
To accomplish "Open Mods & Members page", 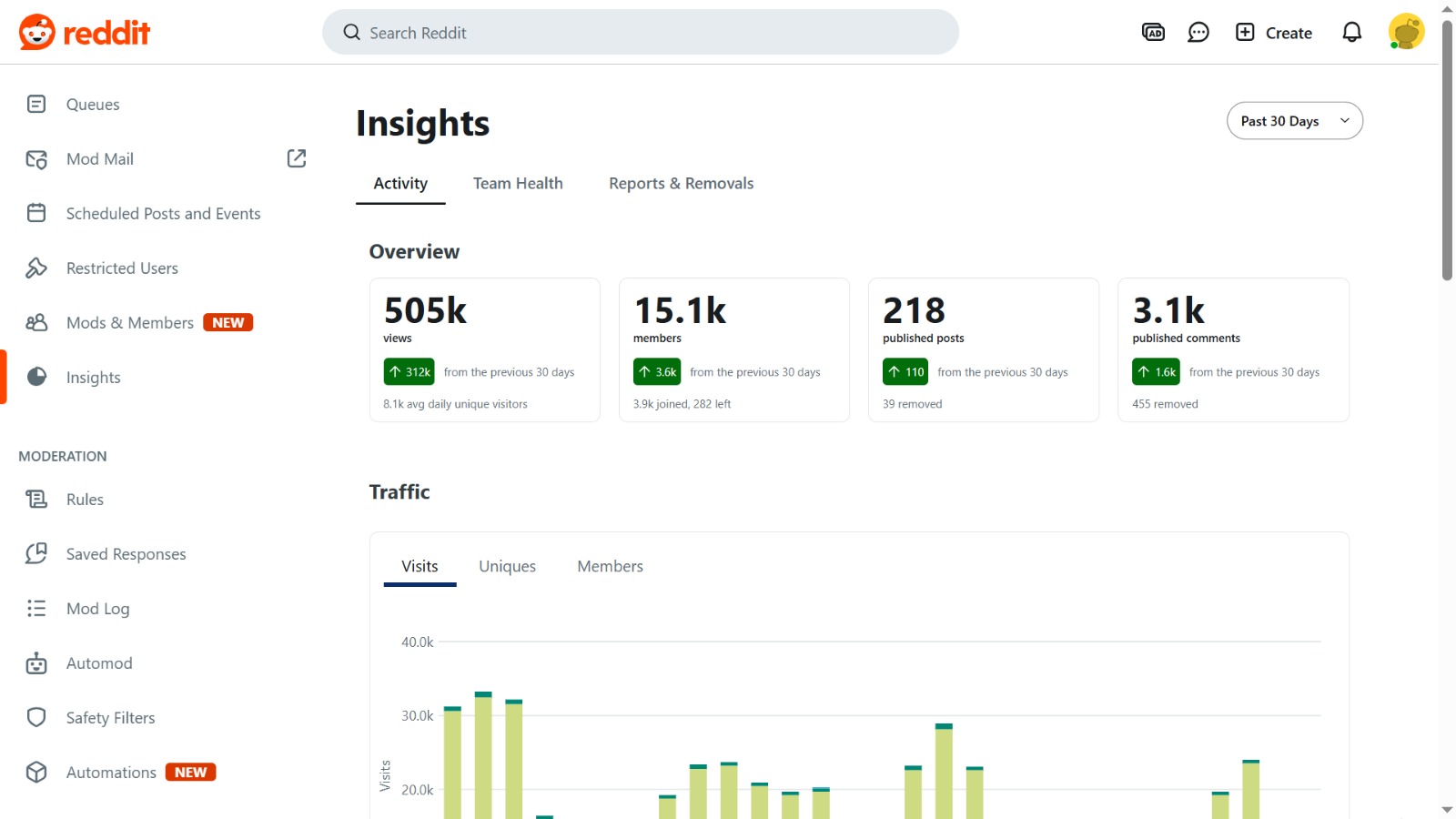I will click(130, 323).
